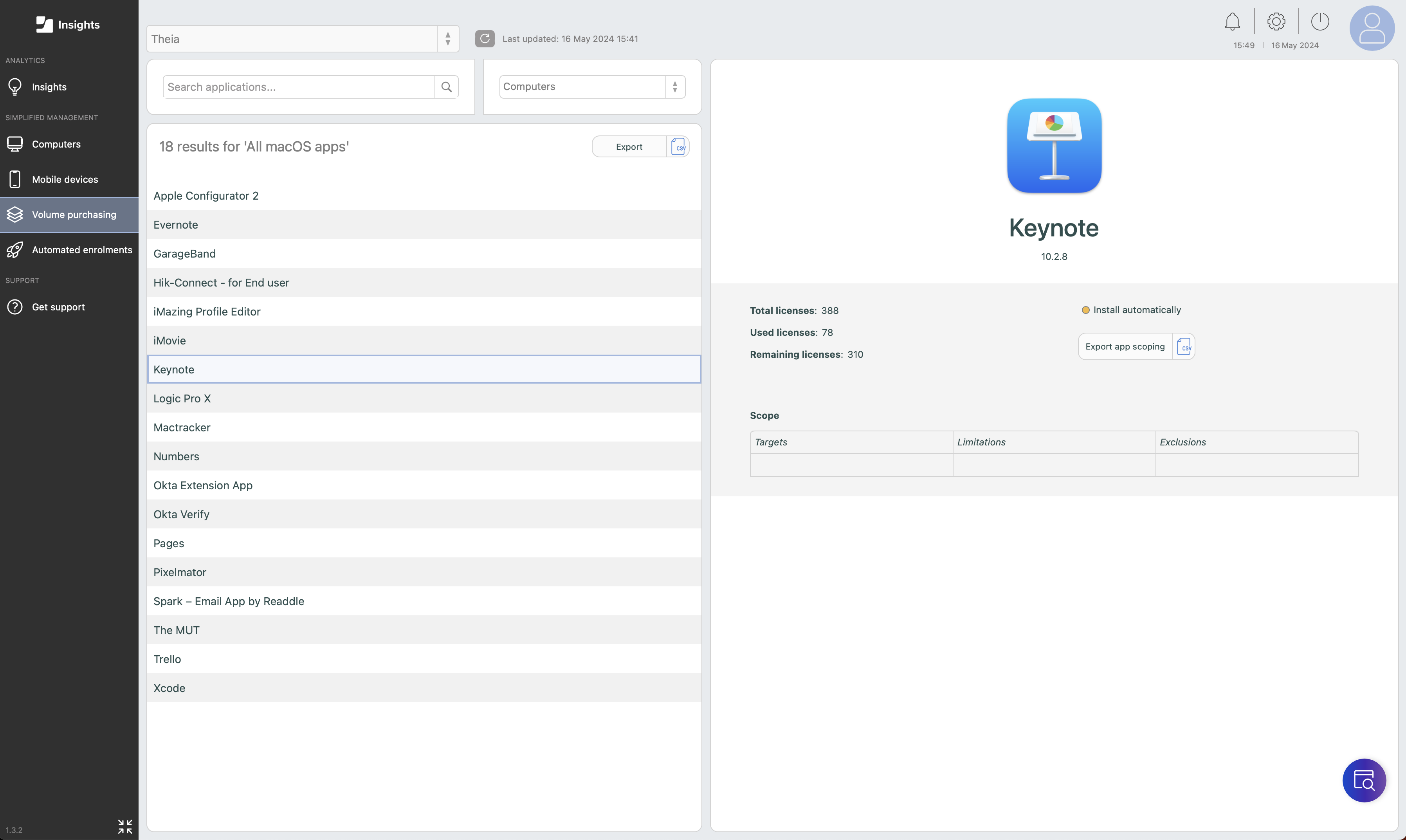The width and height of the screenshot is (1406, 840).
Task: Select Evernote in app list
Action: coord(424,225)
